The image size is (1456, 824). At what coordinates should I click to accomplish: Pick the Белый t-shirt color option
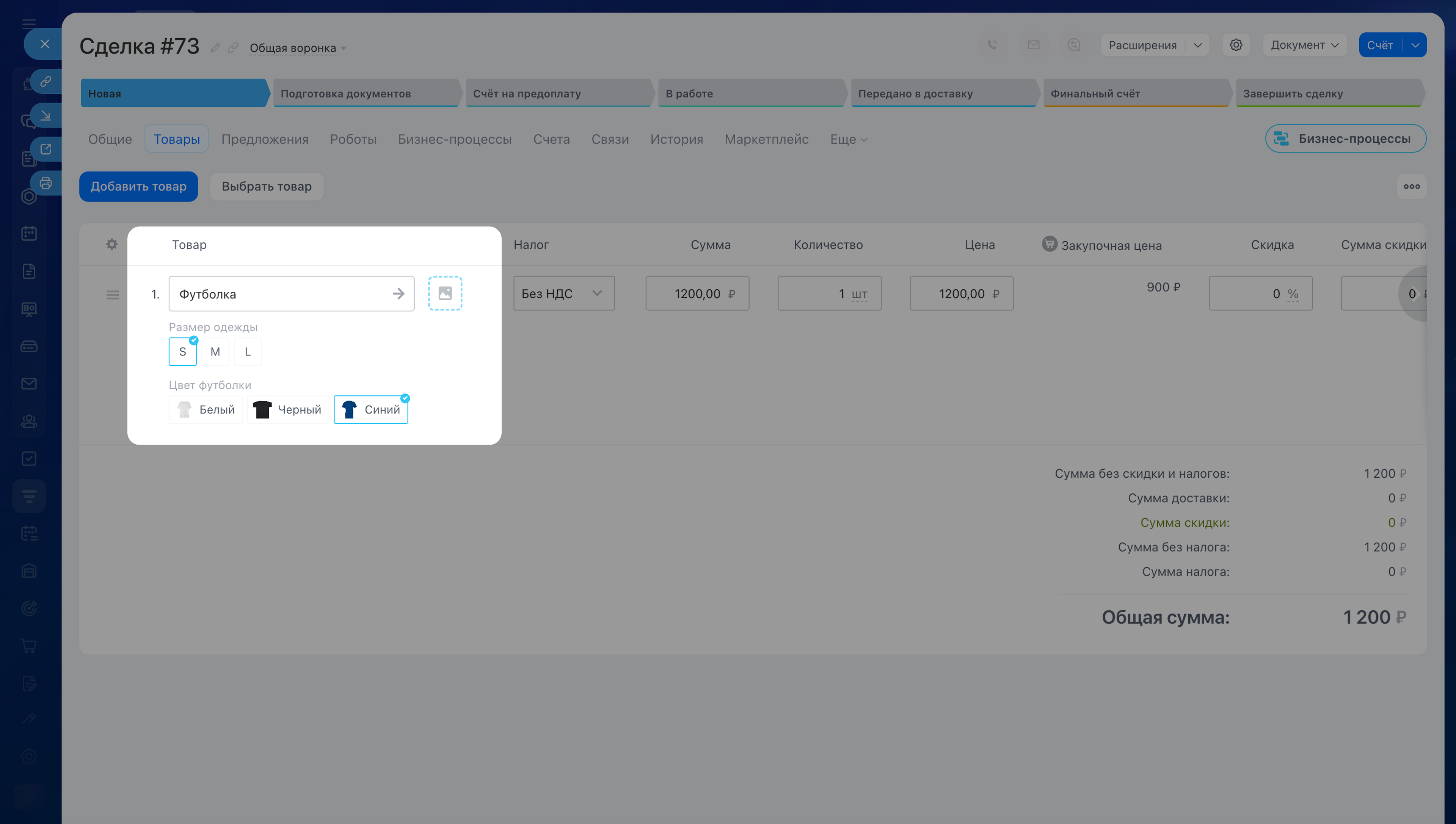coord(206,409)
